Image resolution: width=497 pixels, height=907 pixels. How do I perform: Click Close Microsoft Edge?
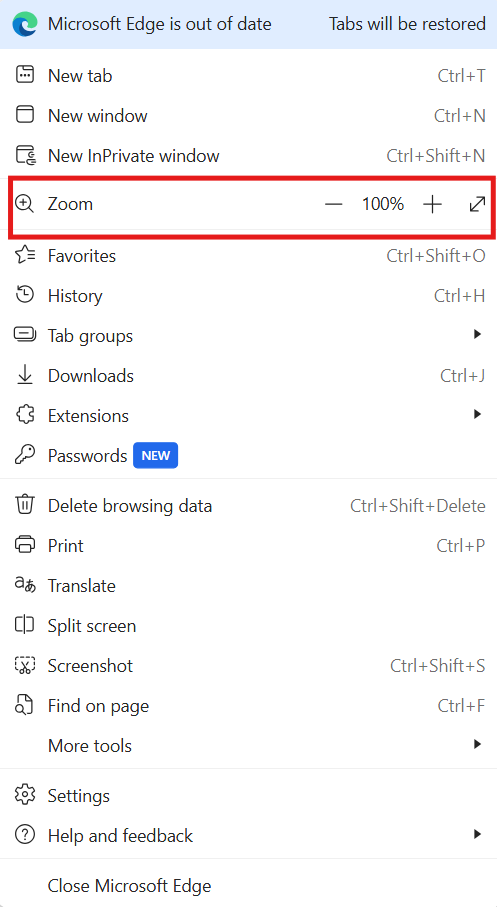248,886
